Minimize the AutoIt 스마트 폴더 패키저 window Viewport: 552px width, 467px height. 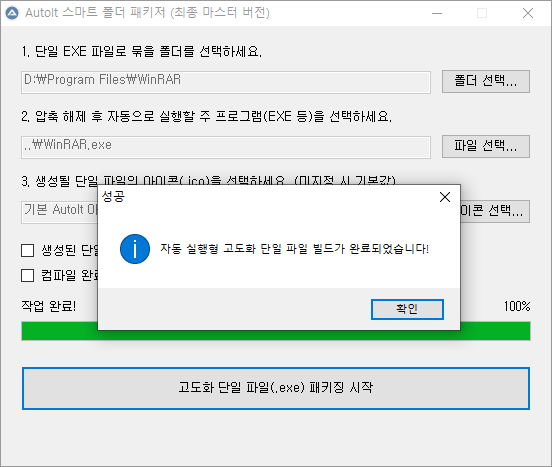[x=437, y=13]
